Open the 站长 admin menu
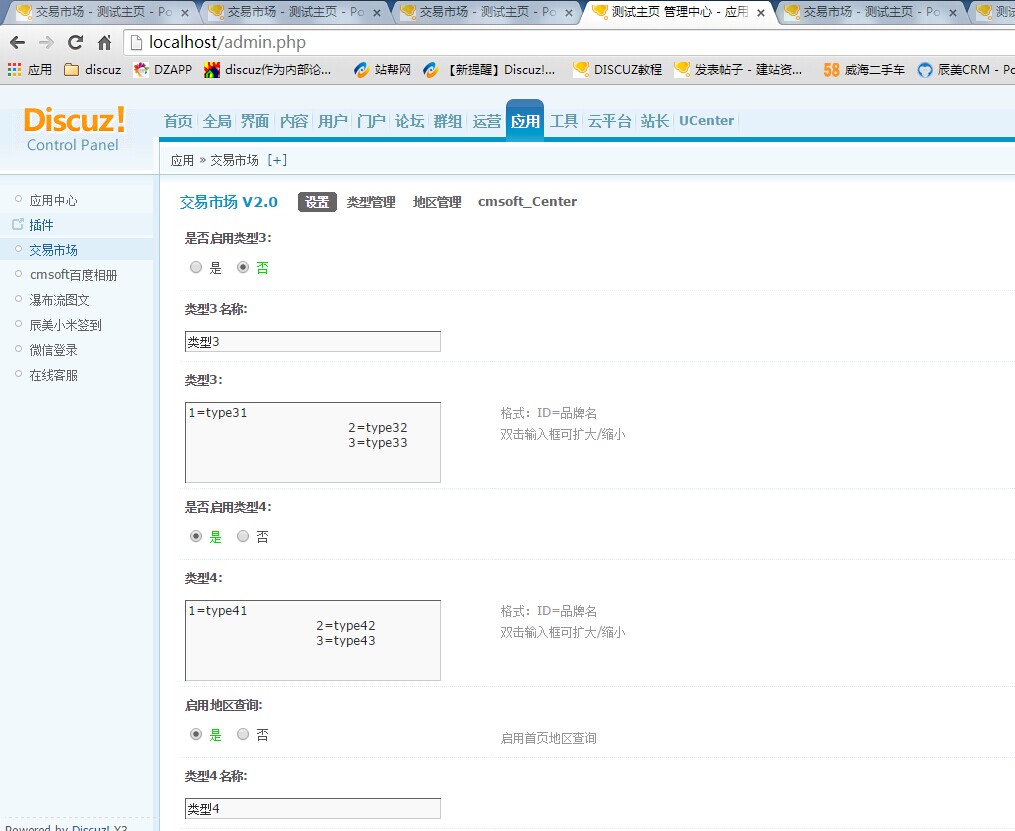 pyautogui.click(x=654, y=121)
